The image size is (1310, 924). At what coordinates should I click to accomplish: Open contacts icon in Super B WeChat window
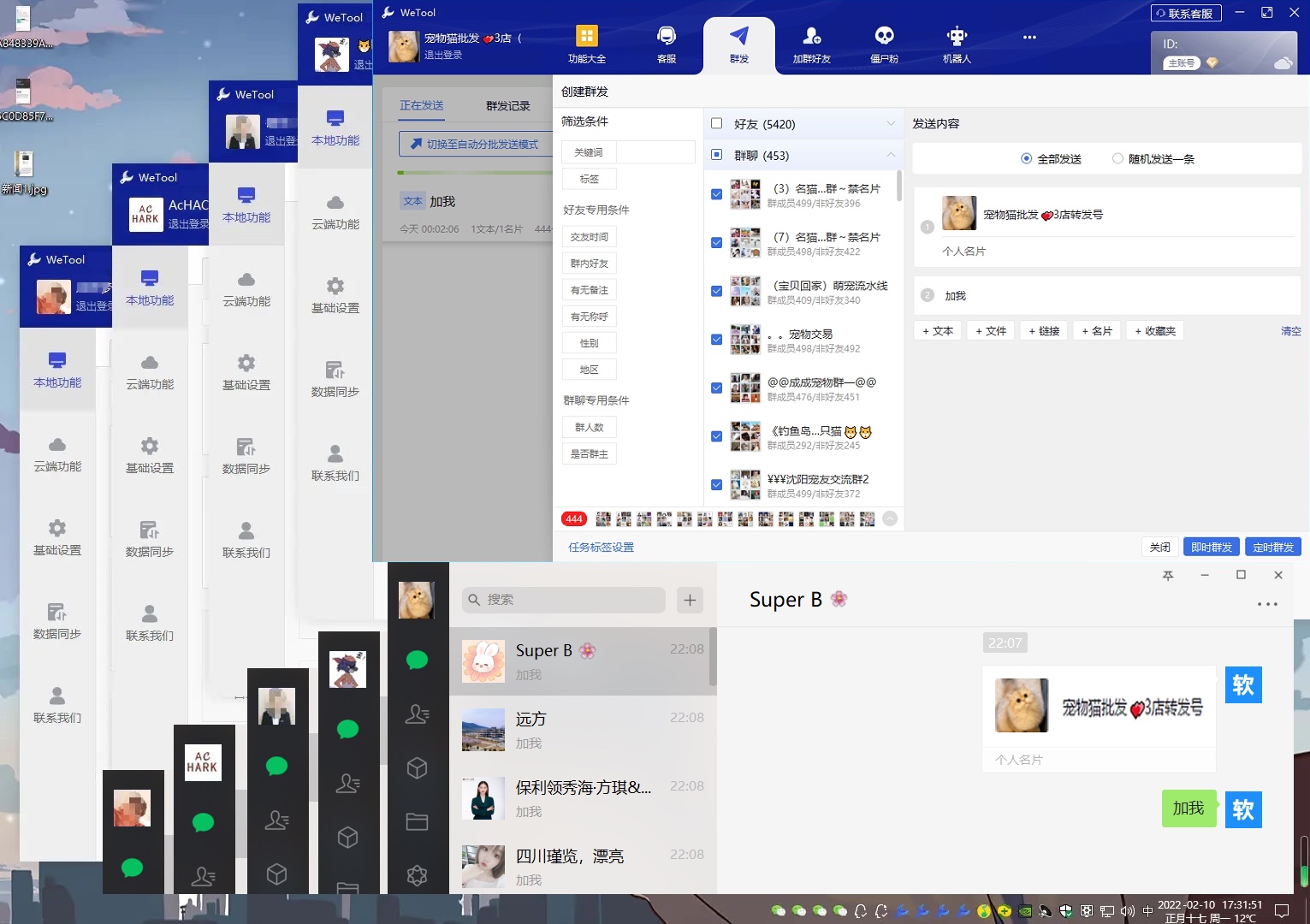pyautogui.click(x=417, y=714)
